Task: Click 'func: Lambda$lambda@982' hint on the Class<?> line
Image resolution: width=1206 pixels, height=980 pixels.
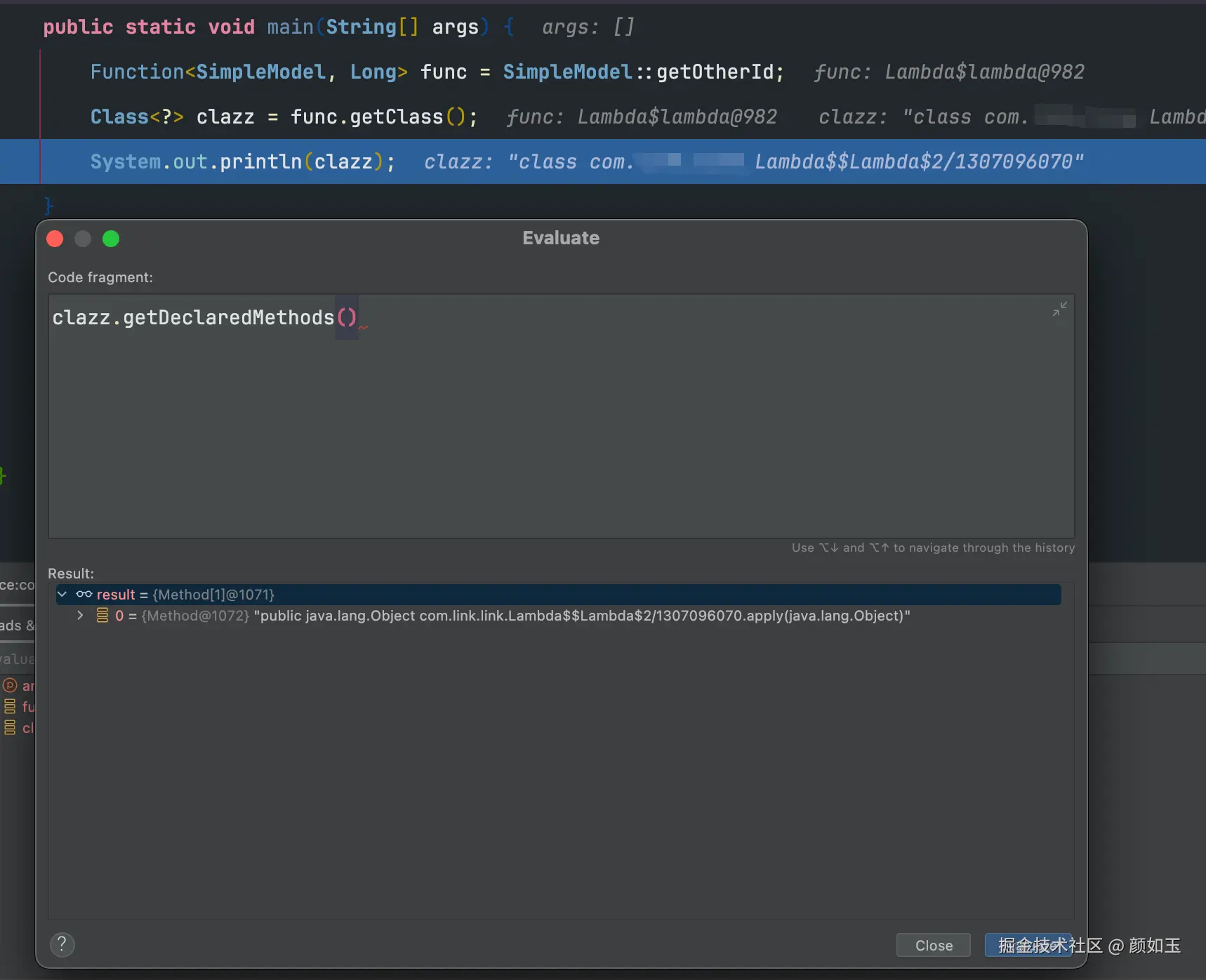Action: [642, 117]
